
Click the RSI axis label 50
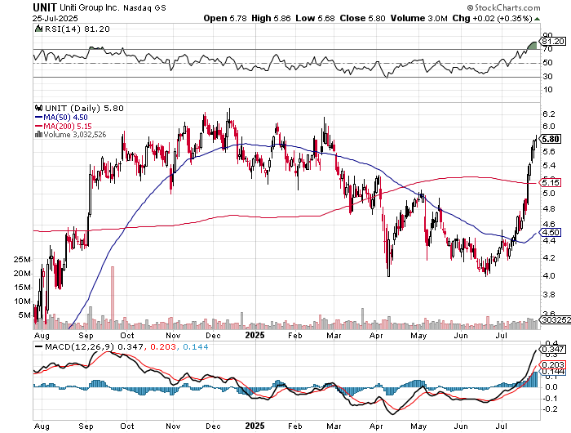point(548,63)
